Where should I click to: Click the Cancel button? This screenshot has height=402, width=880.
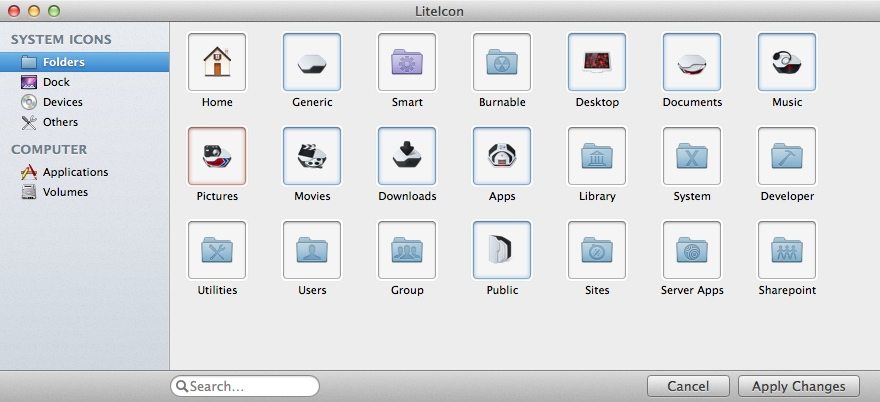pyautogui.click(x=688, y=386)
